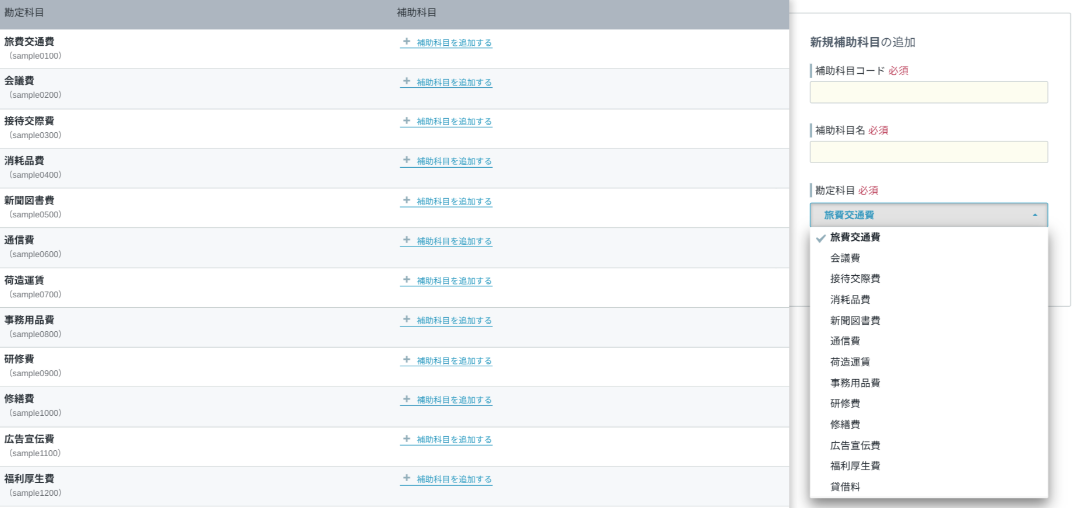Select 福利厚生費 from the dropdown list
Screen dimensions: 1076x508
pyautogui.click(x=928, y=466)
